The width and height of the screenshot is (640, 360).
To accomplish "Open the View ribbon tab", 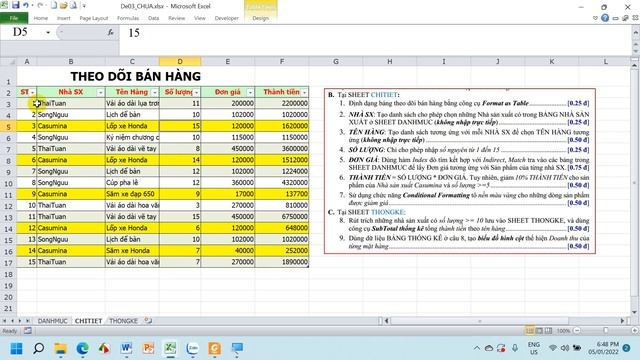I will (200, 18).
